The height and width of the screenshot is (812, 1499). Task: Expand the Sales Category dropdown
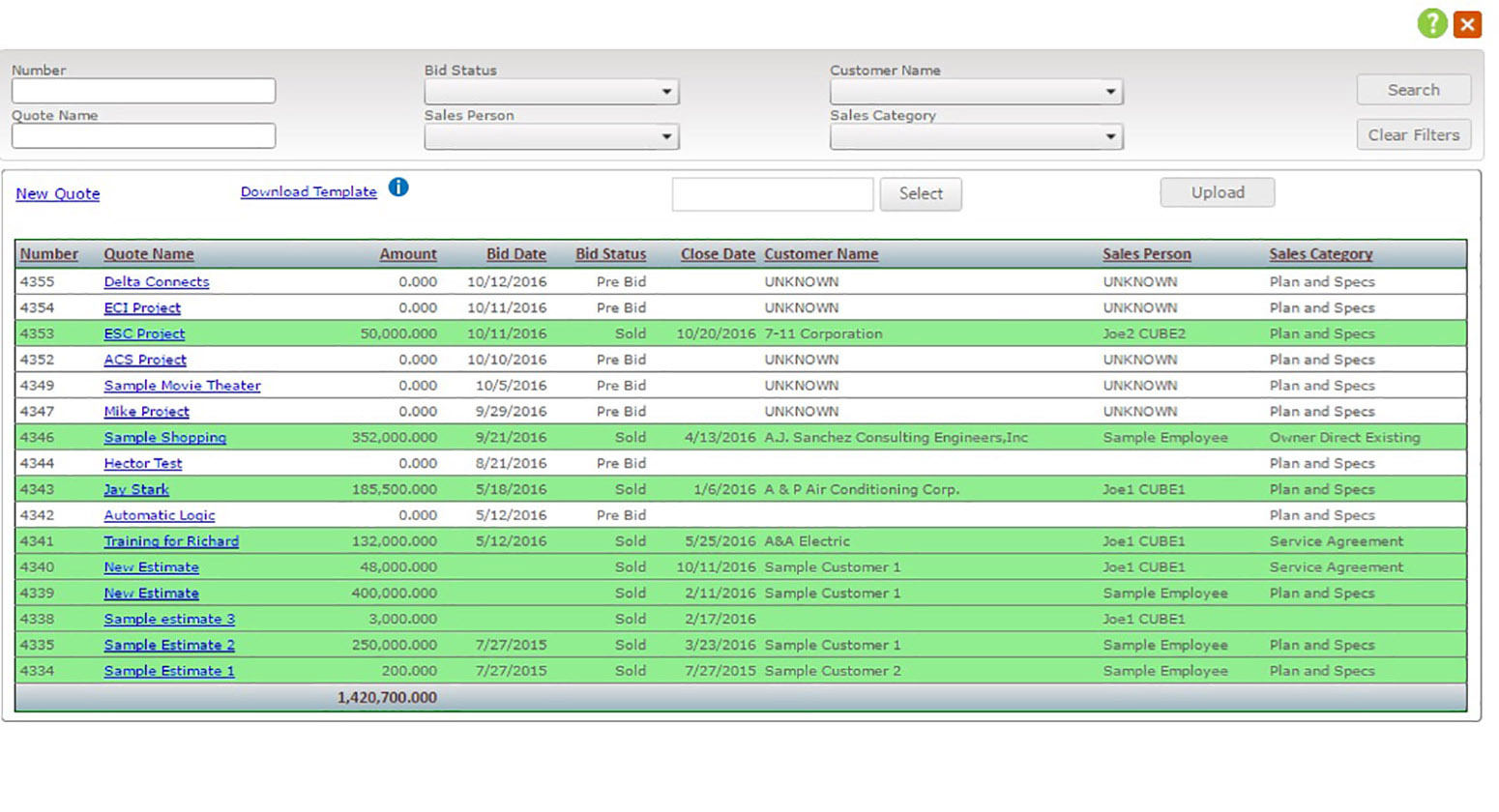976,137
